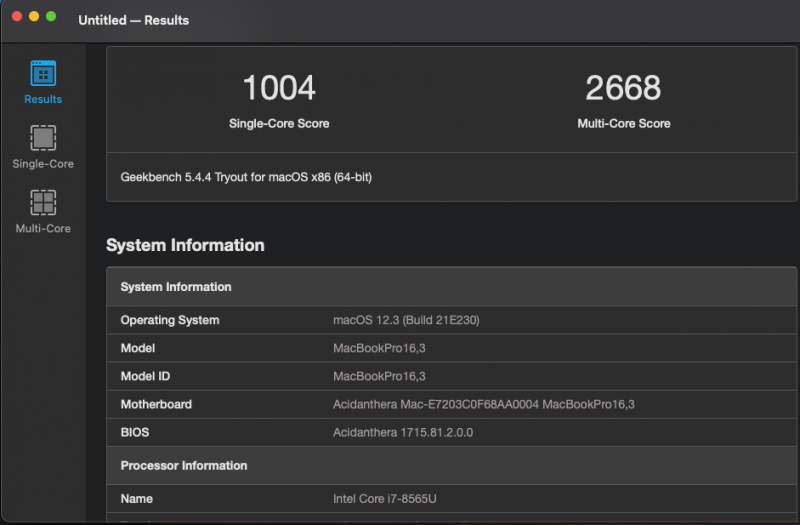Screen dimensions: 800x525
Task: Open the Results view icon in sidebar
Action: coord(43,74)
